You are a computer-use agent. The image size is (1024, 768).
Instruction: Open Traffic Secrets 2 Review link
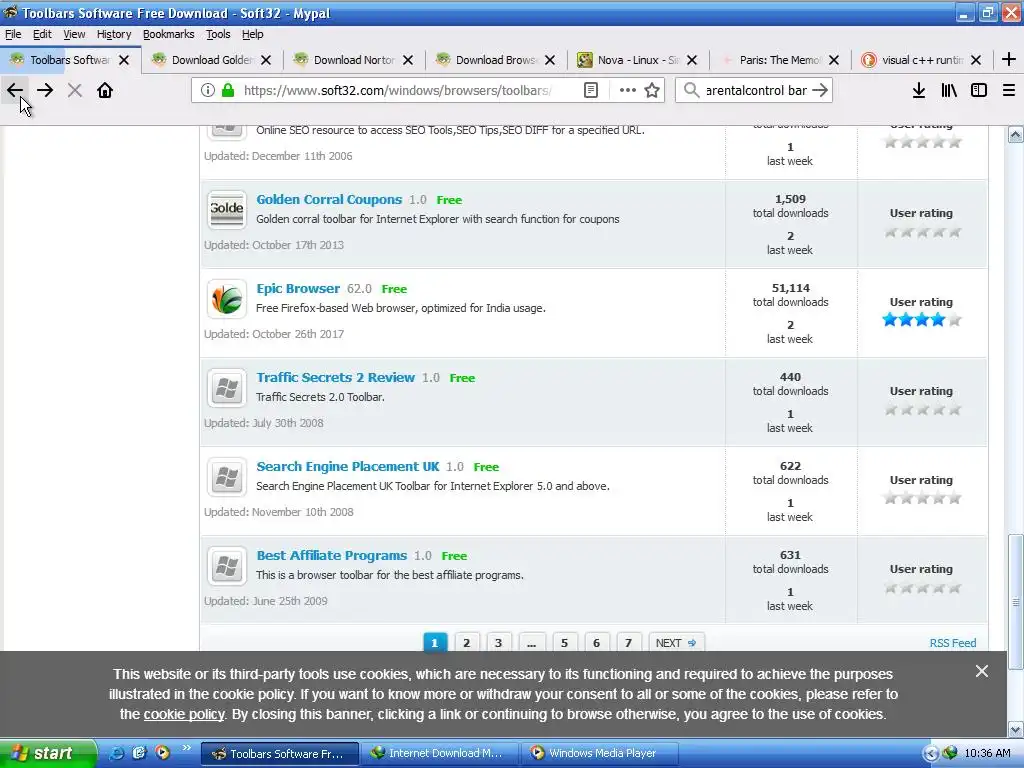(x=335, y=377)
